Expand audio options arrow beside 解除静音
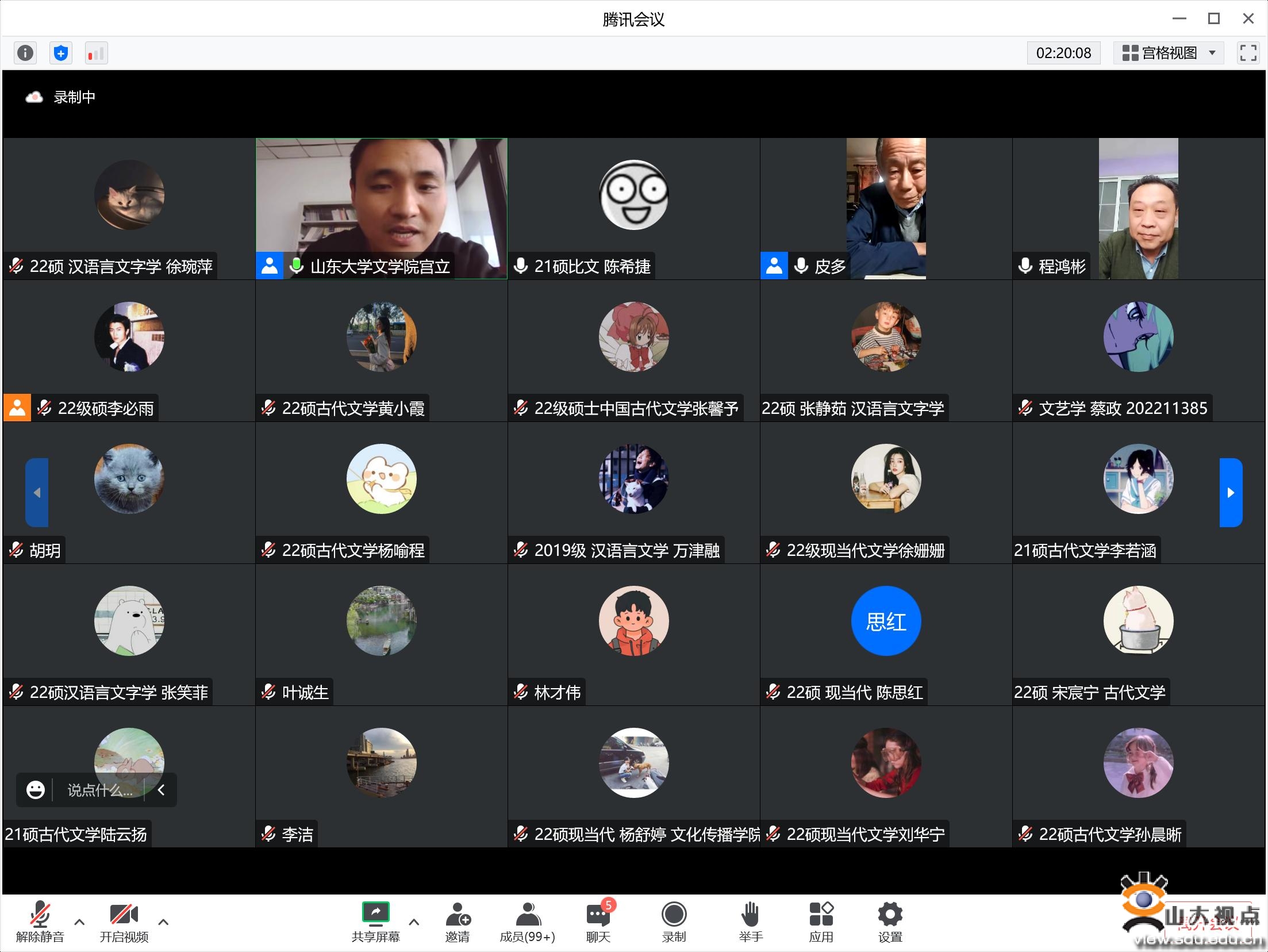This screenshot has height=952, width=1268. [80, 922]
